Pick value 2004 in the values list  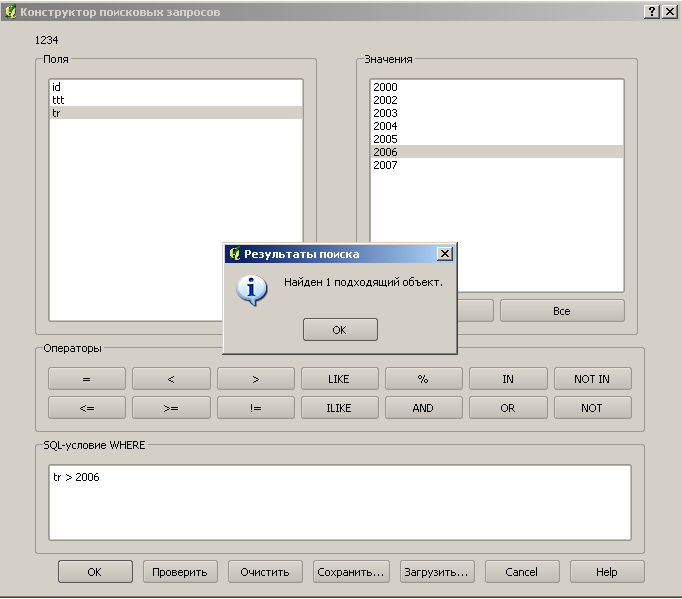tap(497, 126)
